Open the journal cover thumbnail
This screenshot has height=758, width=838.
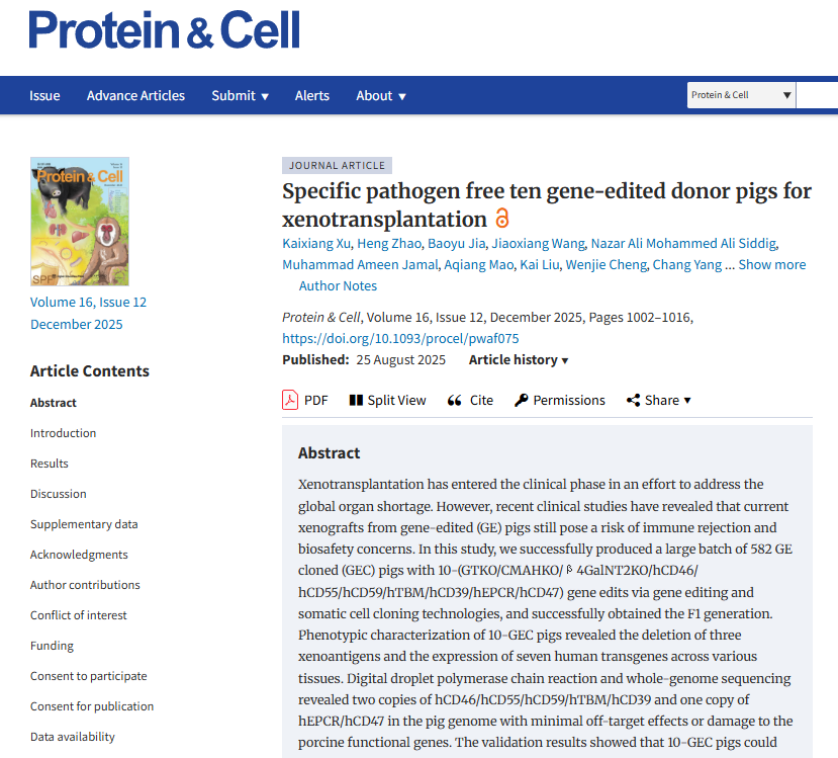pyautogui.click(x=80, y=222)
